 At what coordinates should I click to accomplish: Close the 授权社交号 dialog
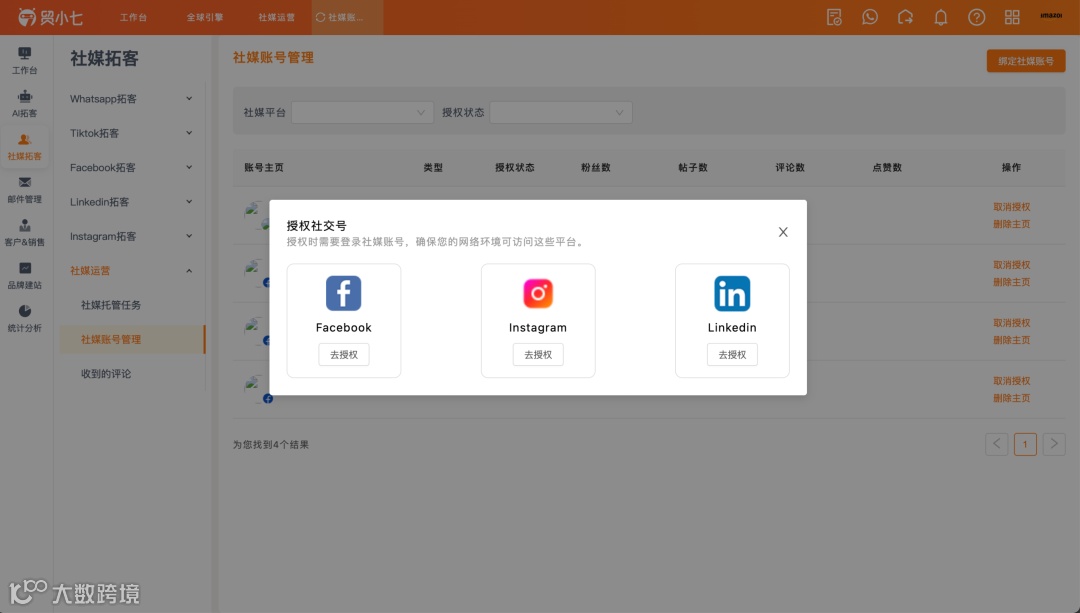click(783, 232)
